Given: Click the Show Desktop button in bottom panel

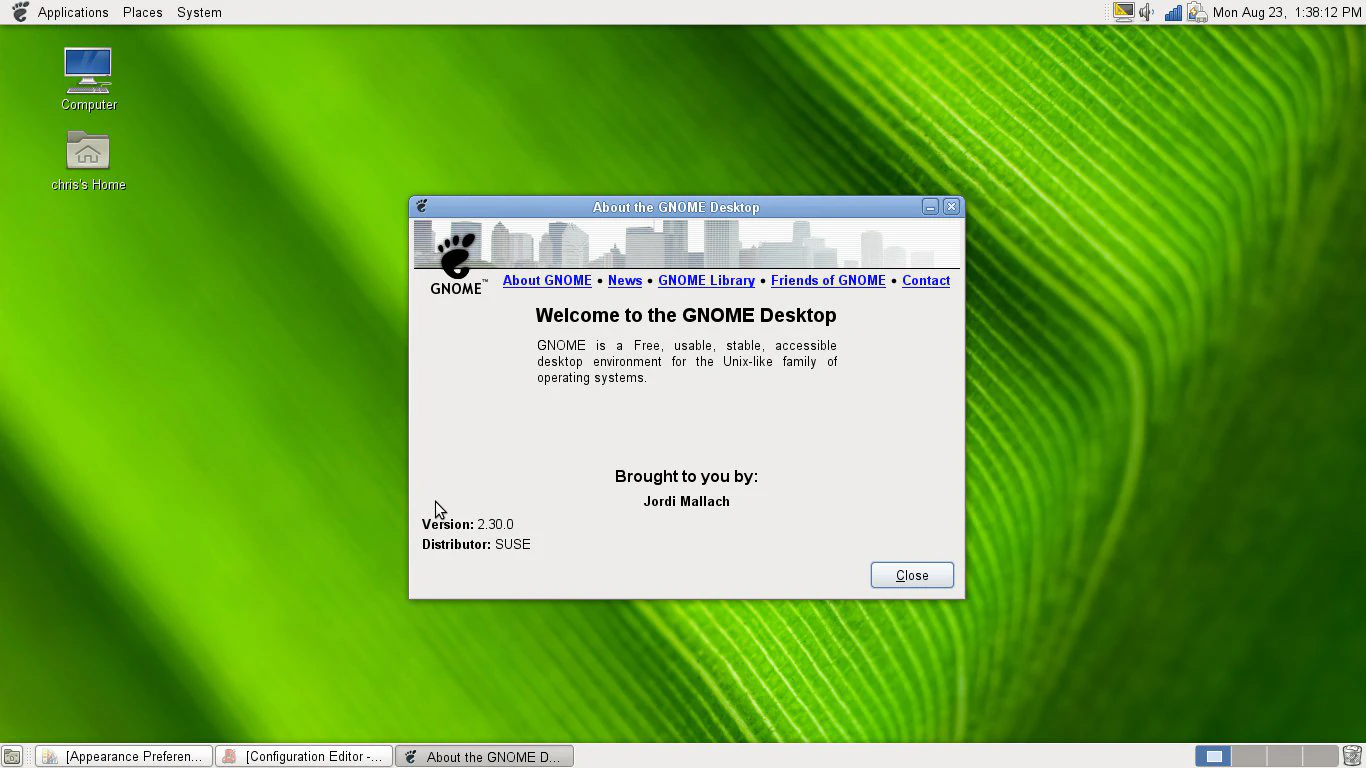Looking at the screenshot, I should click(12, 757).
